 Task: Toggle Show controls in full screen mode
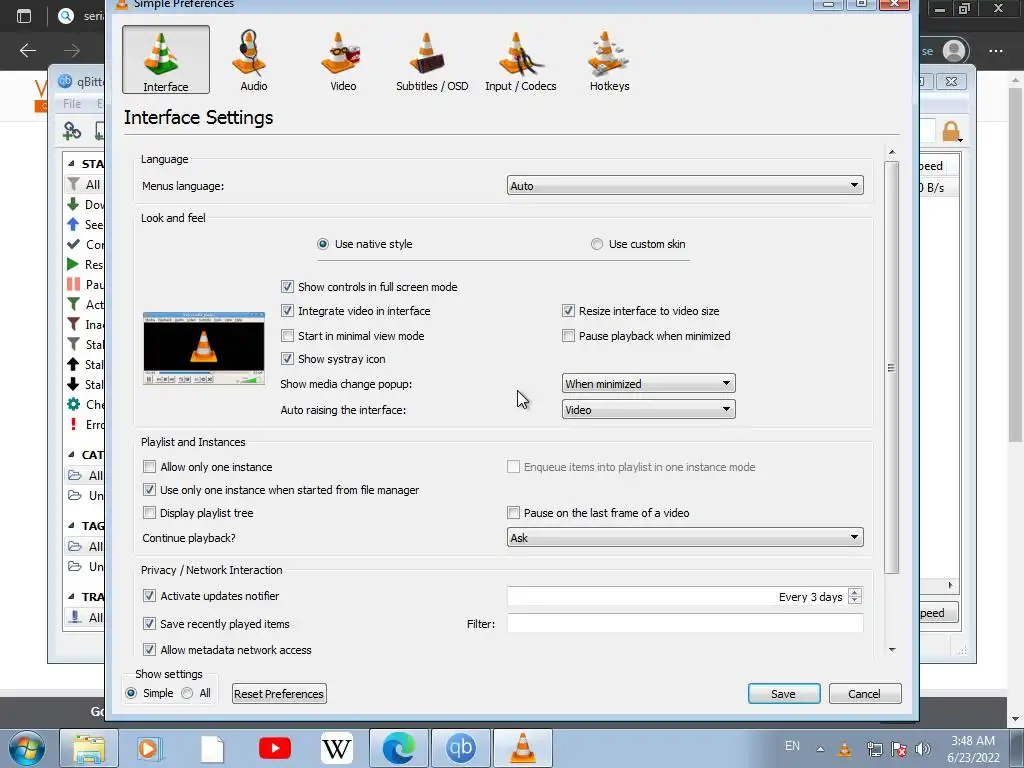[x=287, y=287]
